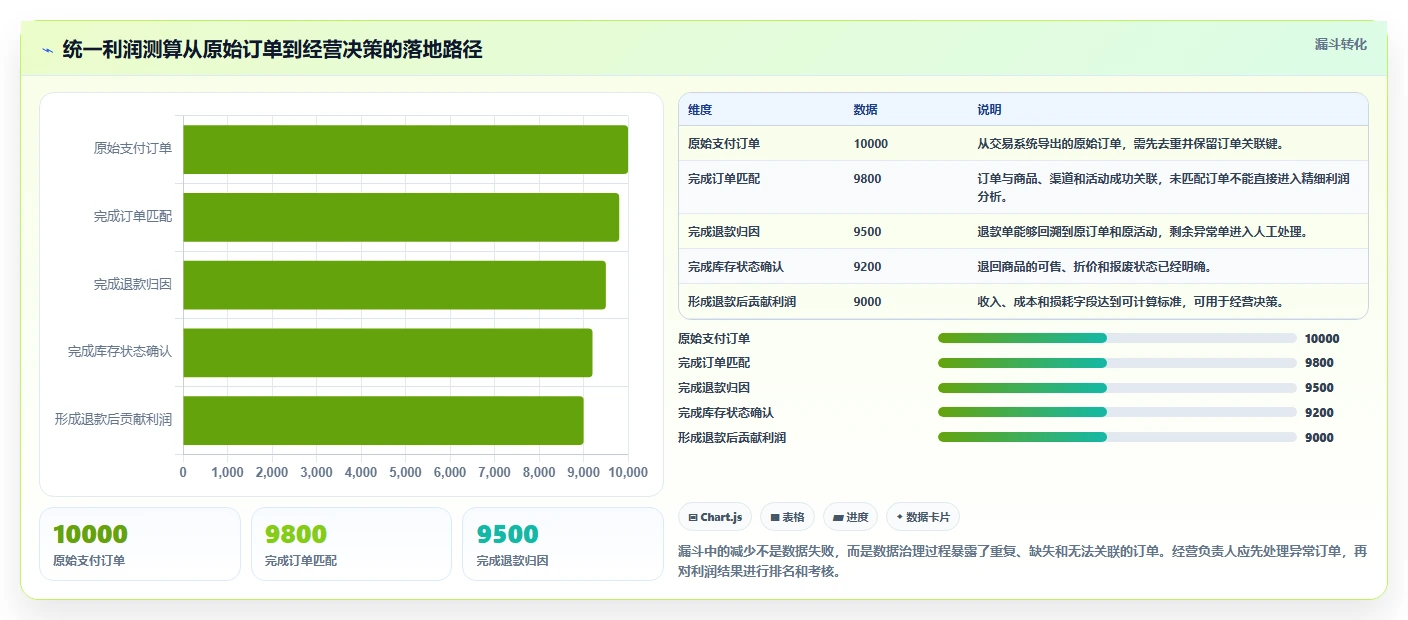Click the 原始支付订单 progress bar

1117,338
